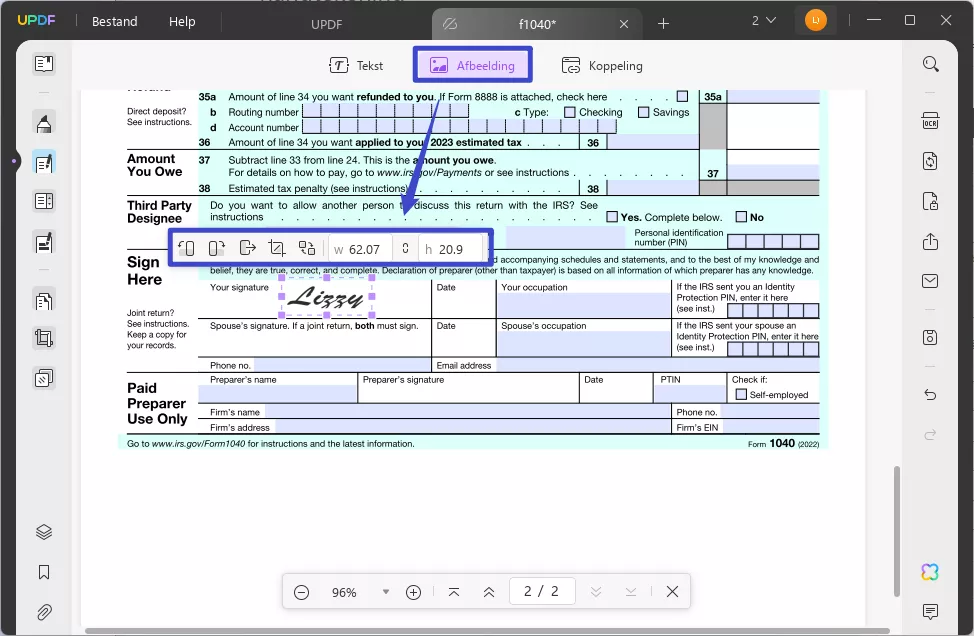This screenshot has height=636, width=974.
Task: Click the zoom in plus button
Action: click(x=413, y=592)
